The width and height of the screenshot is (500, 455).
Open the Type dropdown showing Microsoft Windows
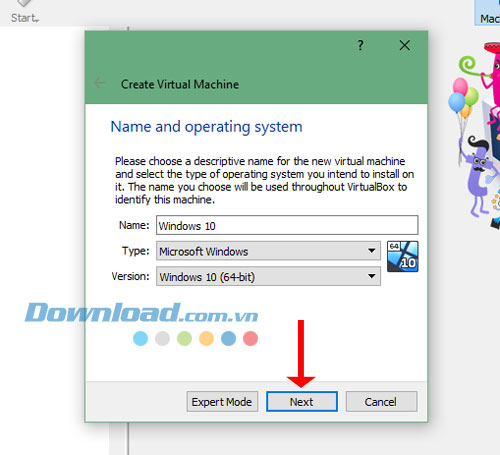tap(268, 251)
